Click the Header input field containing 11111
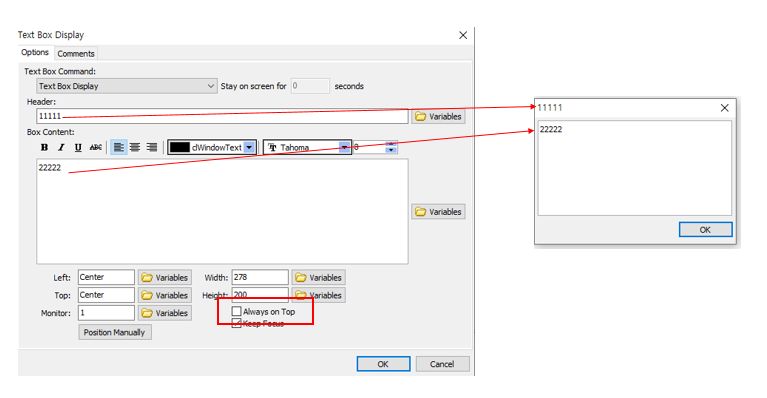This screenshot has width=767, height=398. click(x=222, y=116)
